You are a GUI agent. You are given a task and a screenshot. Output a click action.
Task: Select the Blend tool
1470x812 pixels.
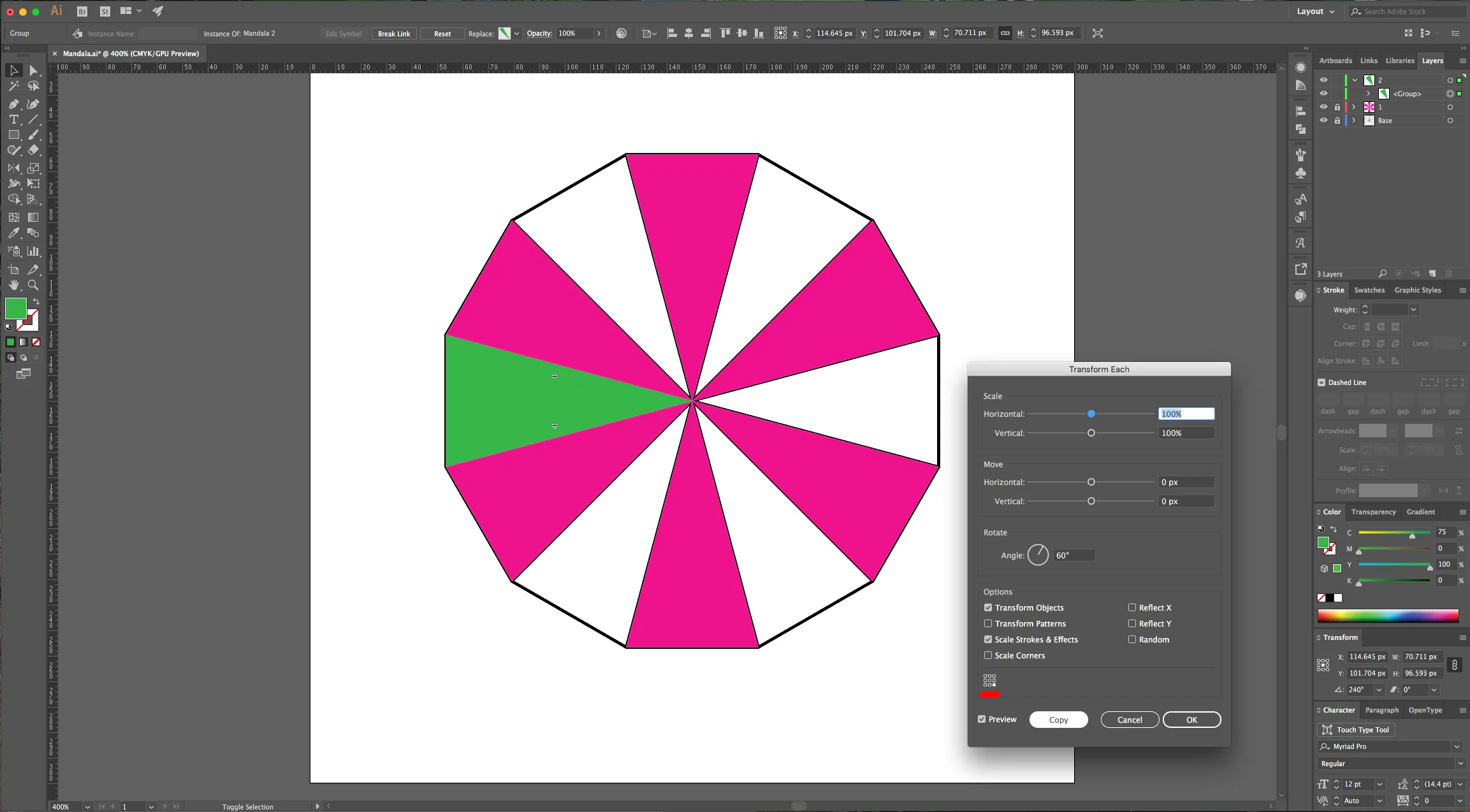[34, 233]
